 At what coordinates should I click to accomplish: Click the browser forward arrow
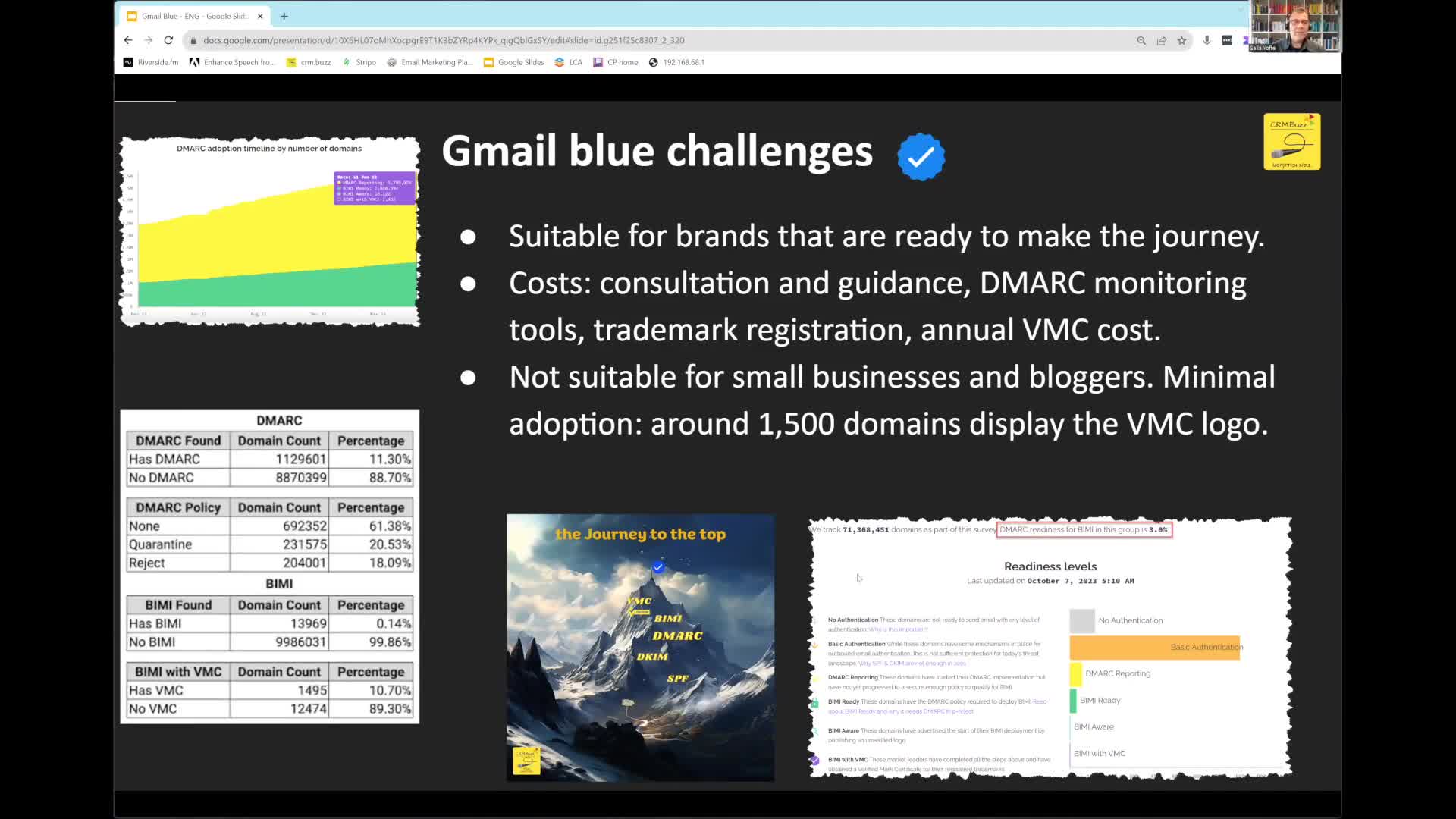(x=148, y=40)
